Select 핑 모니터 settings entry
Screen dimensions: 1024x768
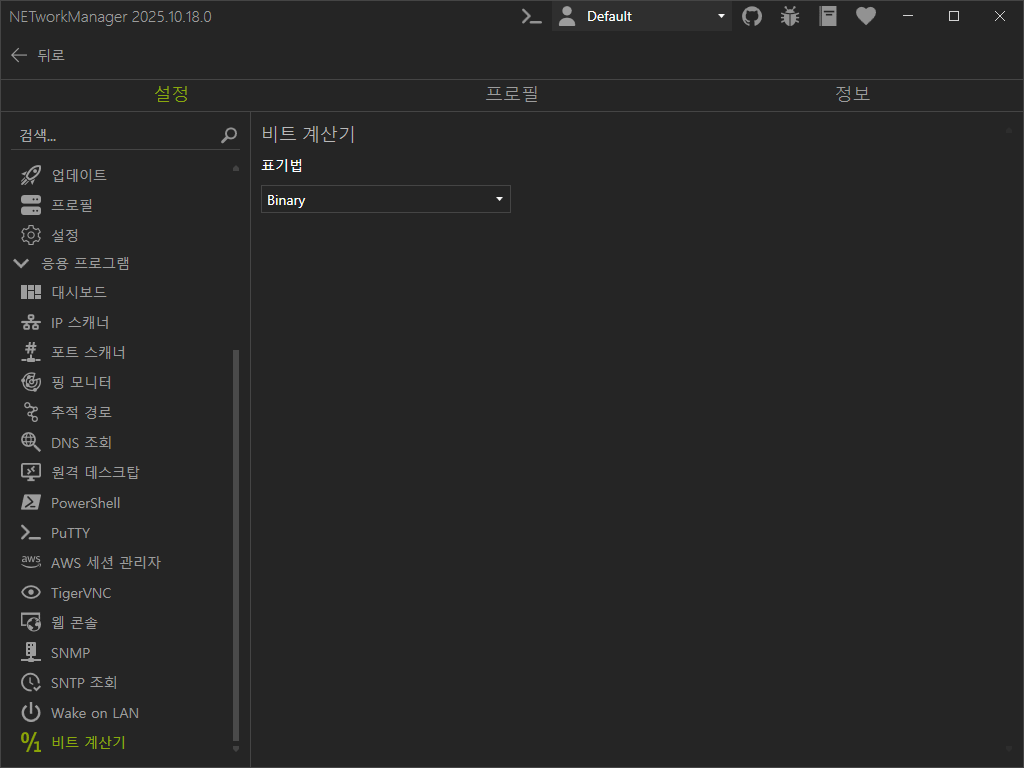(126, 382)
